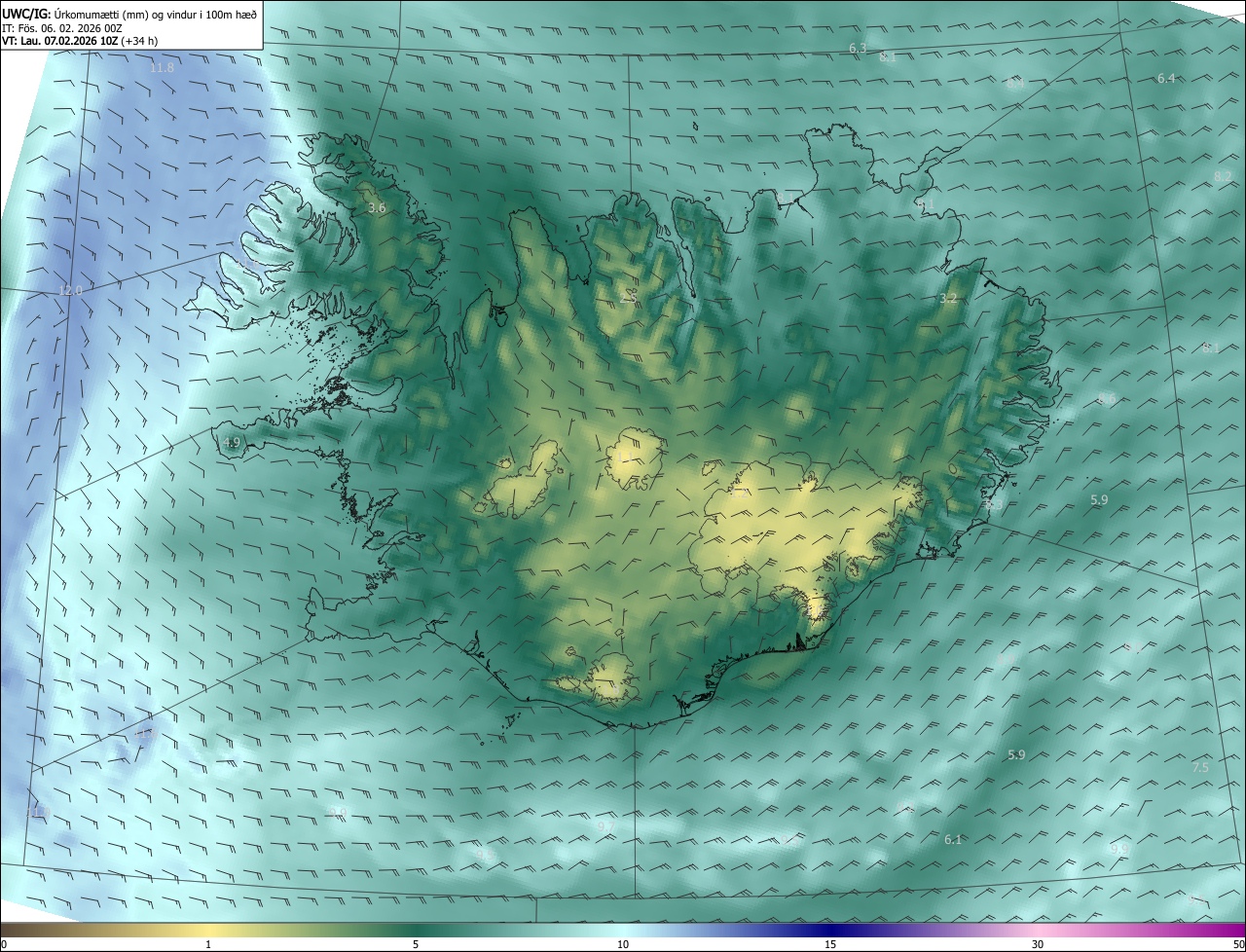Click the 8.4 value label on the map
The height and width of the screenshot is (952, 1246).
[1015, 84]
